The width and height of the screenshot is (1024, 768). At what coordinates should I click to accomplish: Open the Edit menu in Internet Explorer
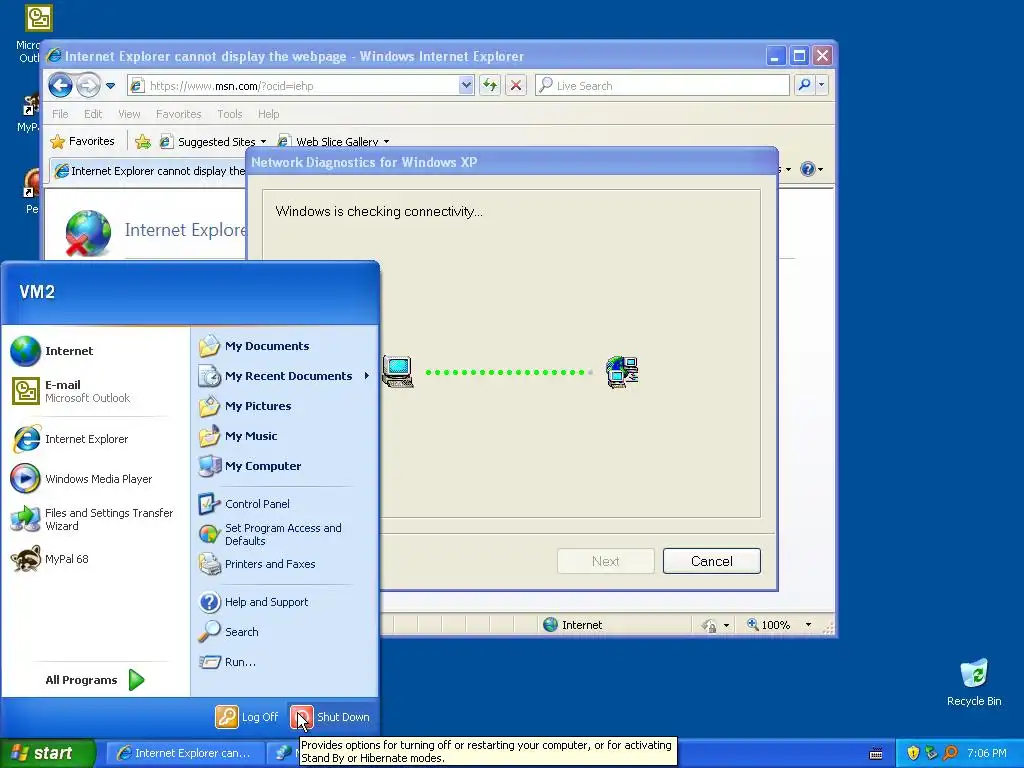tap(93, 114)
